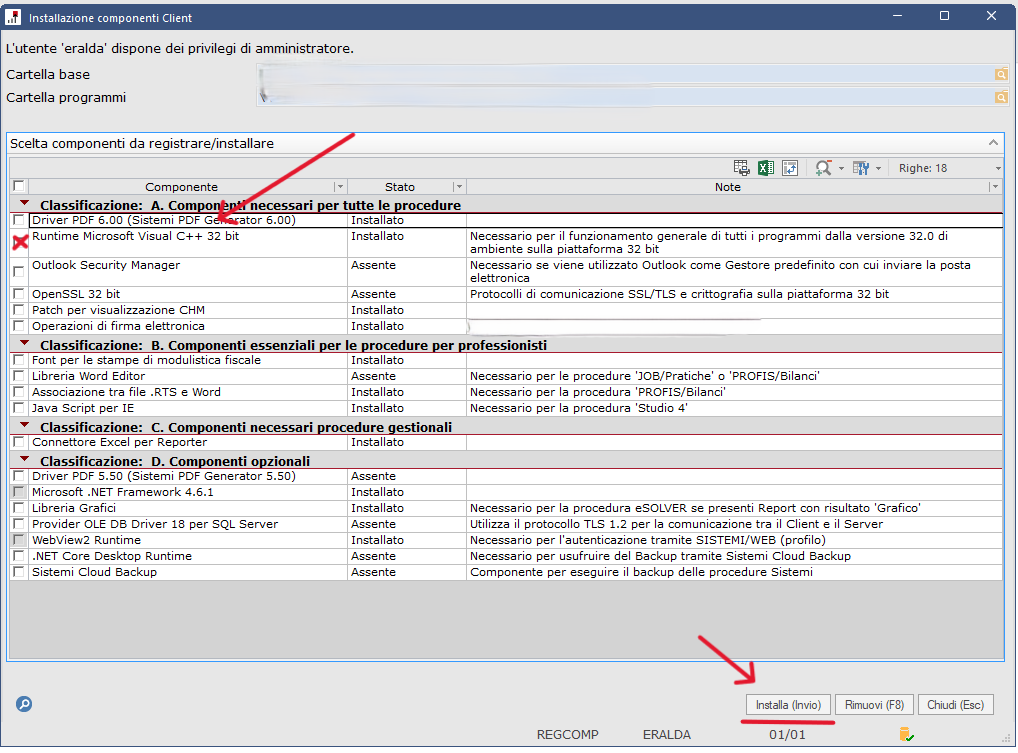Click the Righe: 18 row count label
The image size is (1018, 753).
pos(923,168)
